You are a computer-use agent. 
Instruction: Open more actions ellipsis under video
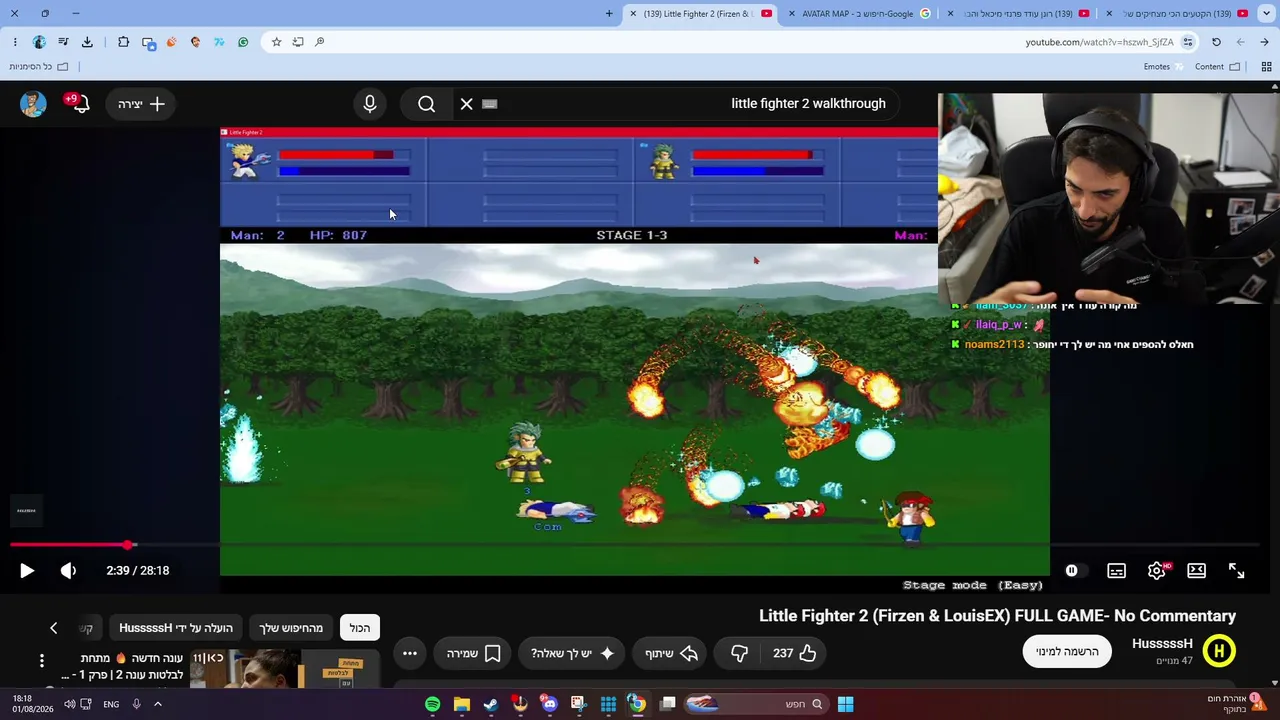(x=410, y=653)
